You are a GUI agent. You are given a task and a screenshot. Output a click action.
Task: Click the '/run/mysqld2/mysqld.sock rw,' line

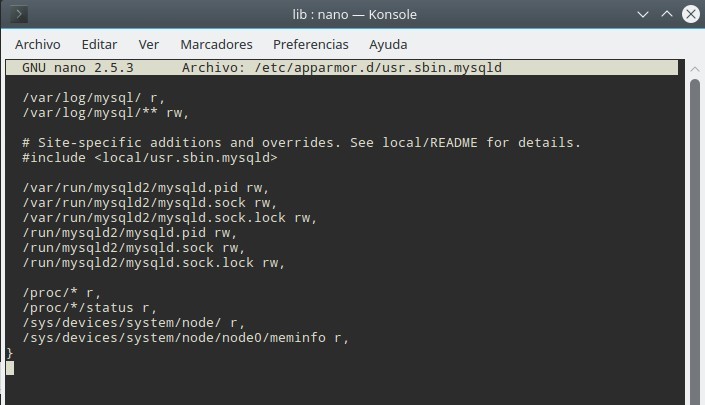(134, 248)
